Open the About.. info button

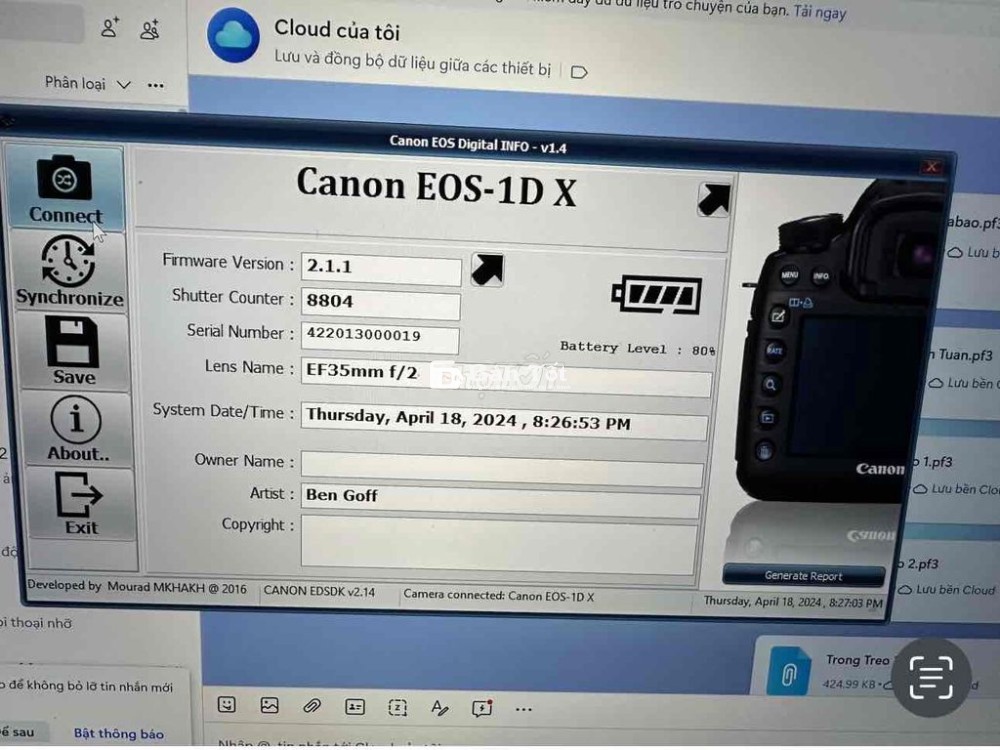(x=77, y=428)
